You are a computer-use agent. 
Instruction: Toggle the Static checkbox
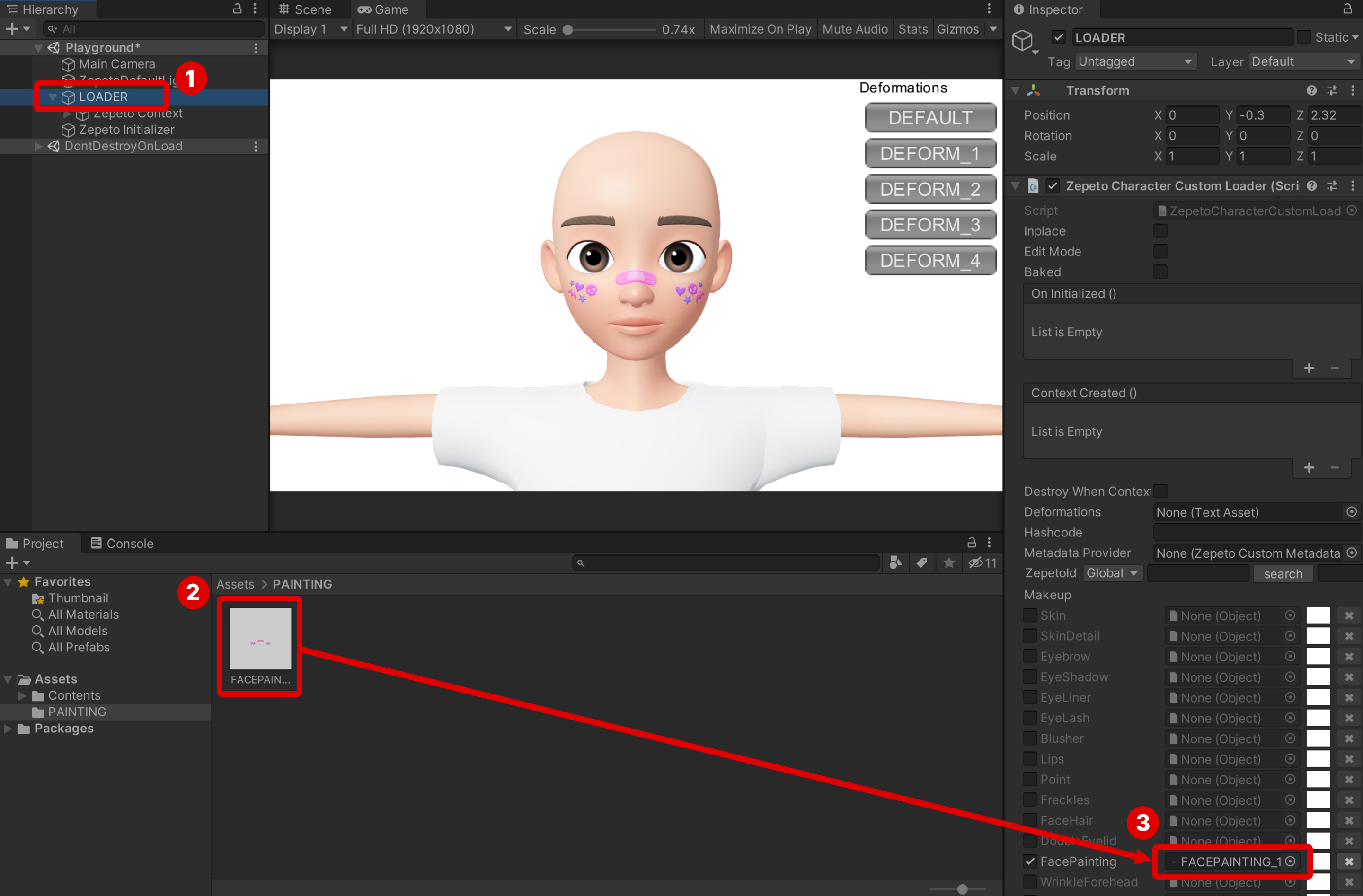pyautogui.click(x=1303, y=37)
